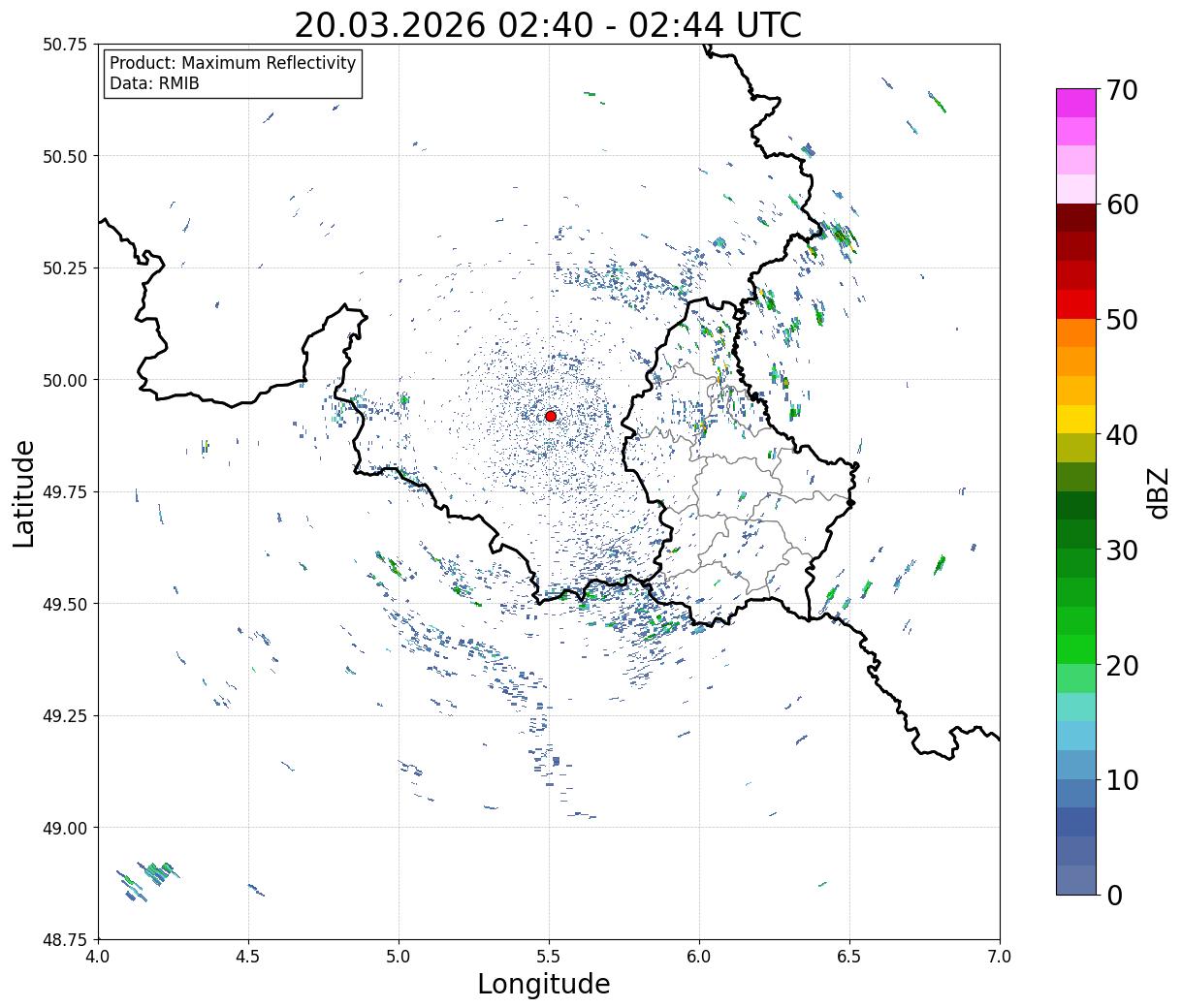Click the lowest slate-blue colorbar segment

coord(1076,879)
